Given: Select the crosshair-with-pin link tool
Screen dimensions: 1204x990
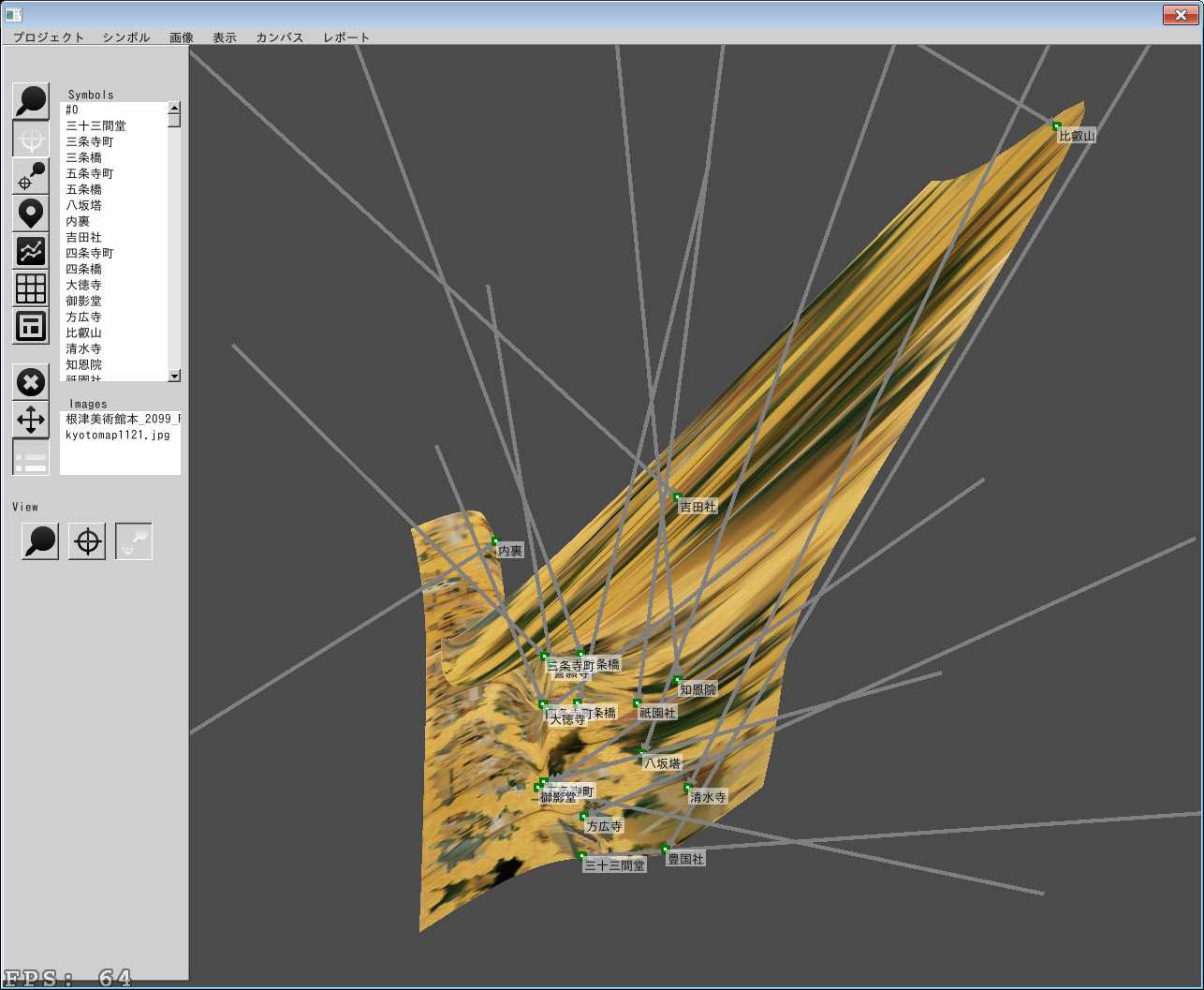Looking at the screenshot, I should pyautogui.click(x=31, y=176).
